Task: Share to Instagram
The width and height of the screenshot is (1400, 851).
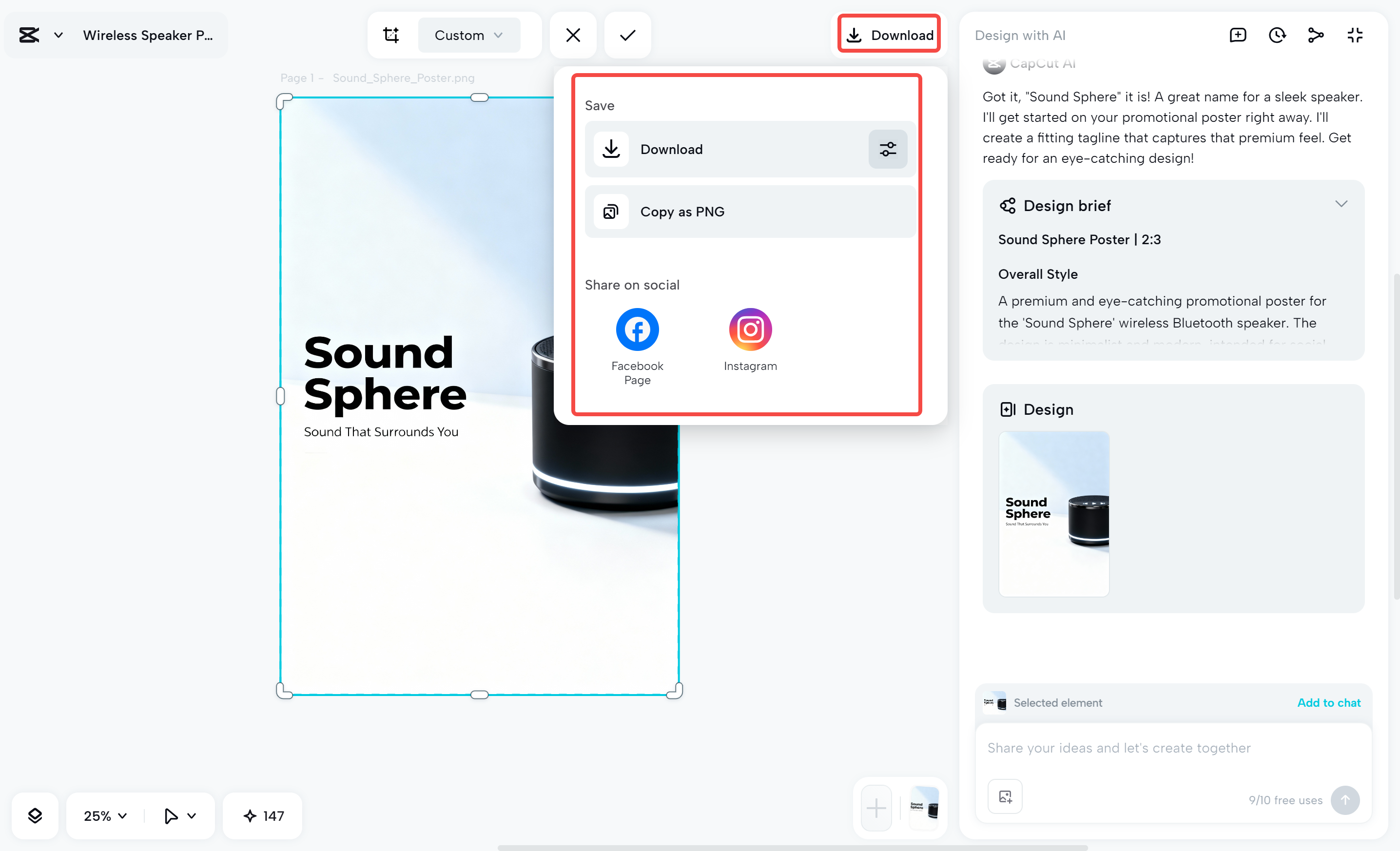Action: (x=750, y=340)
